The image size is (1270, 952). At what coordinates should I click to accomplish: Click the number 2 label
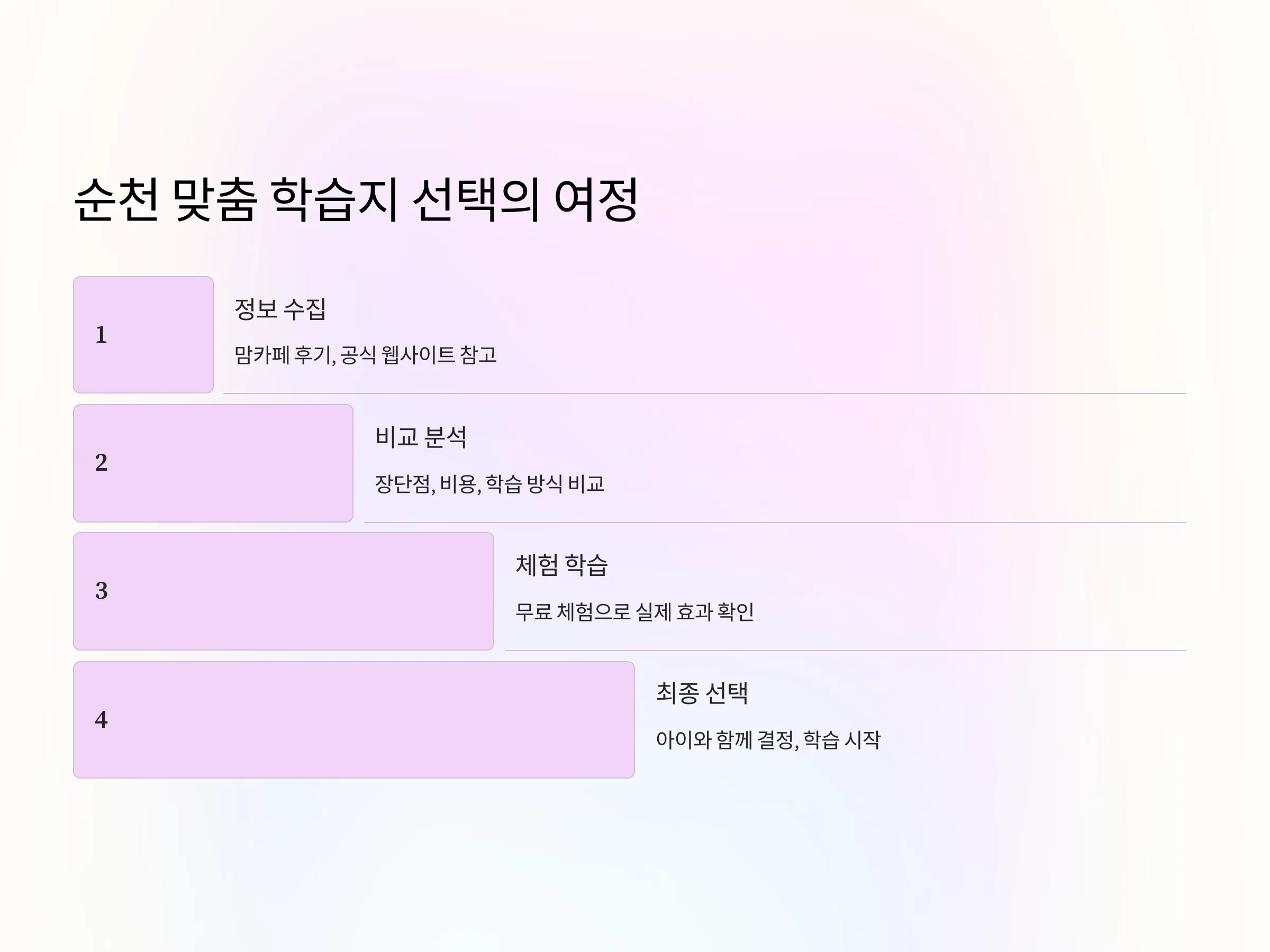click(101, 463)
